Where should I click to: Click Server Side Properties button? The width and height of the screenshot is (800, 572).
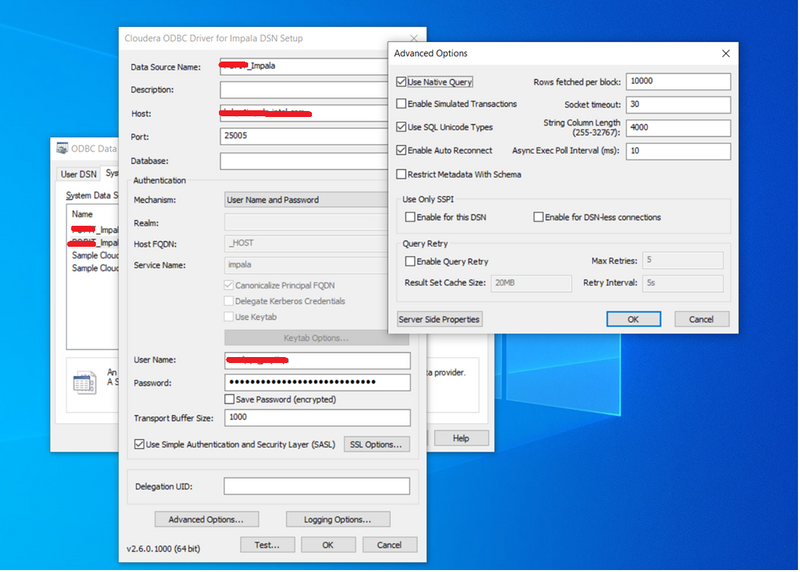point(439,319)
